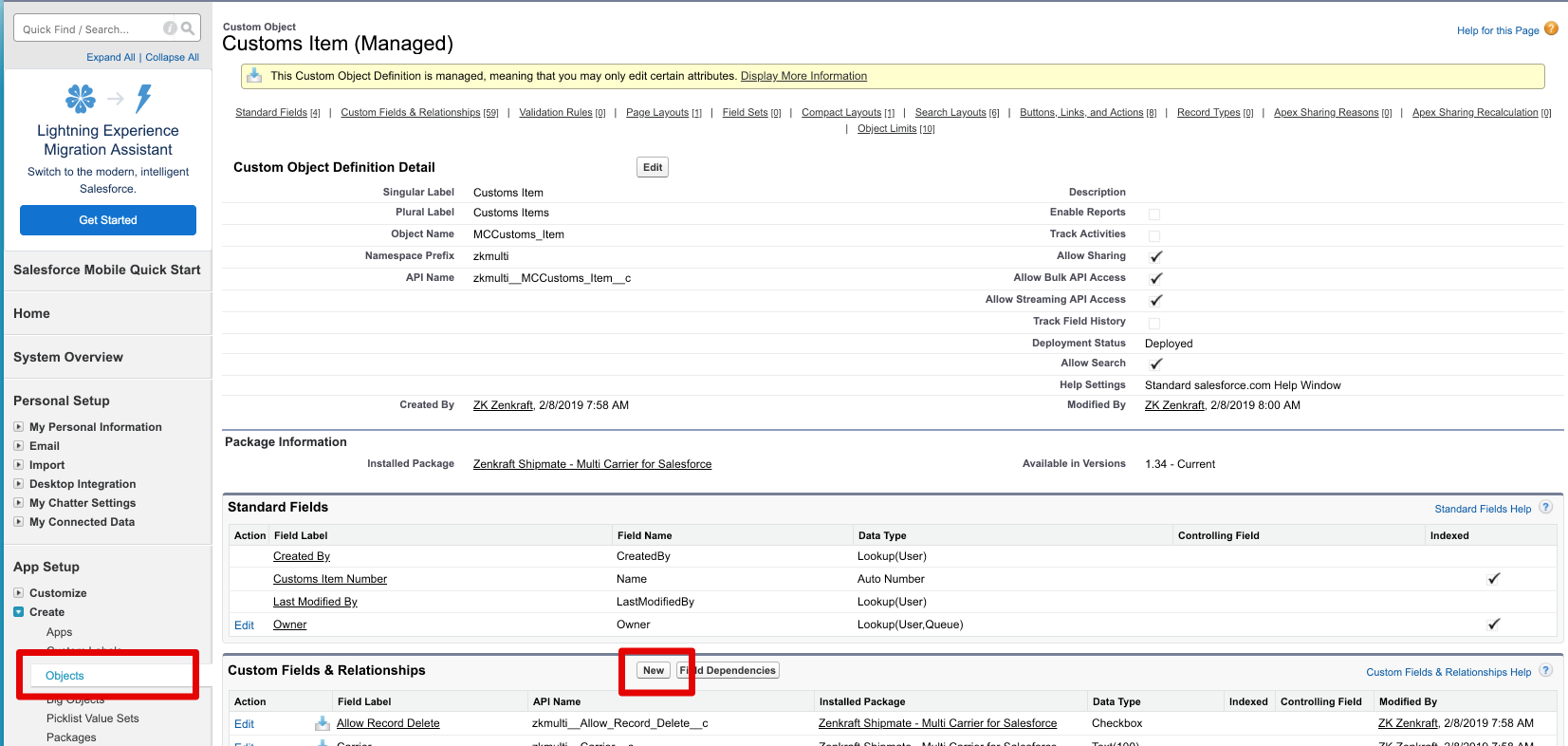The image size is (1568, 746).
Task: Click Edit link for the Owner field
Action: [244, 625]
